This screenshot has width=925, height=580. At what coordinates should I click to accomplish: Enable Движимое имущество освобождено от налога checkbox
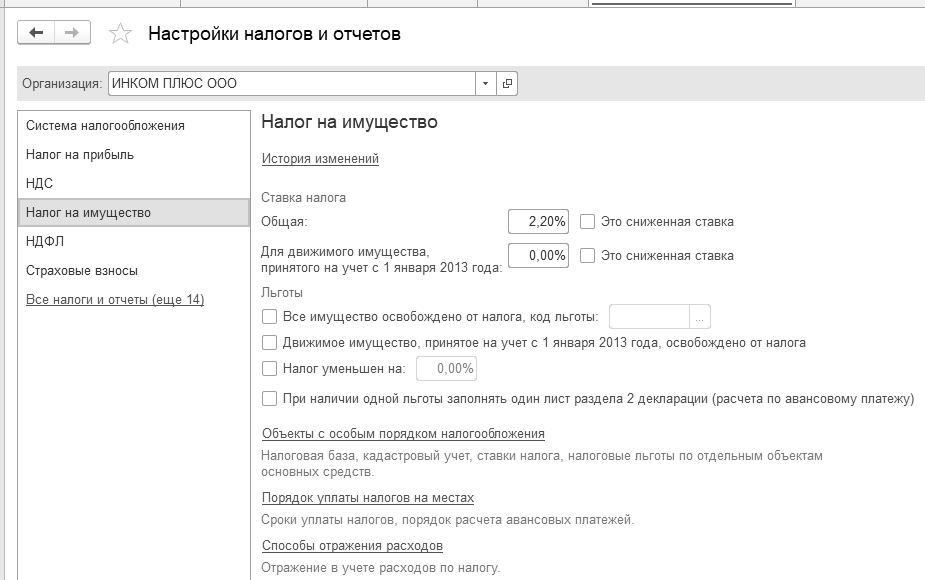(269, 343)
